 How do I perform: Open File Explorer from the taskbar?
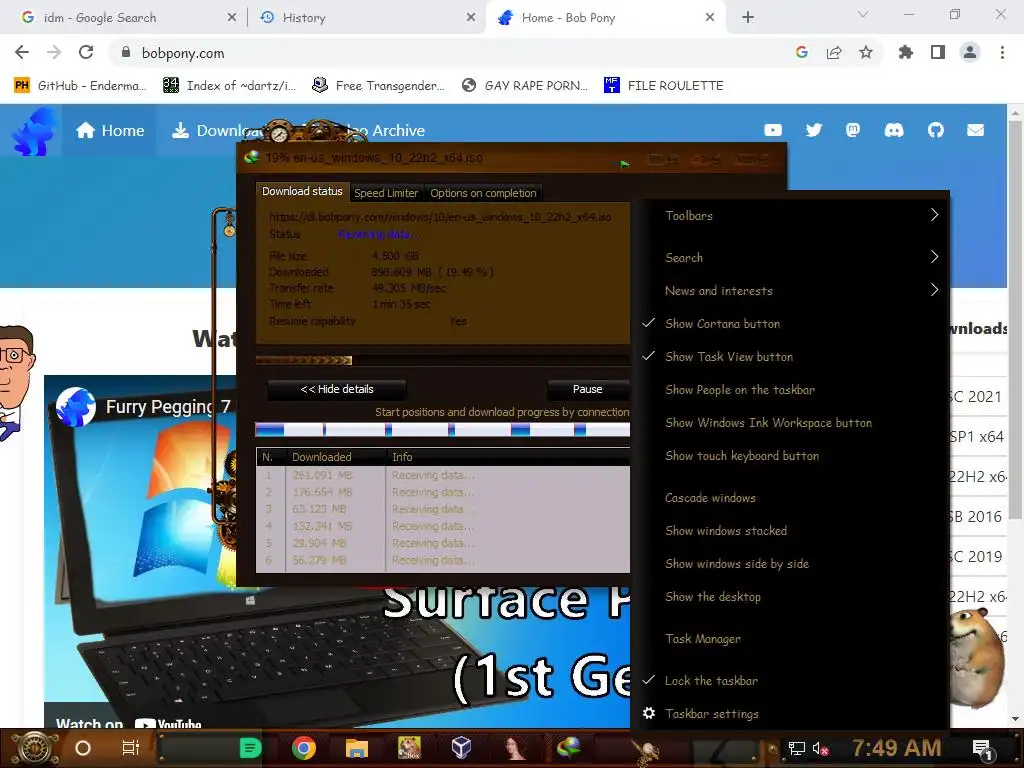(x=357, y=748)
